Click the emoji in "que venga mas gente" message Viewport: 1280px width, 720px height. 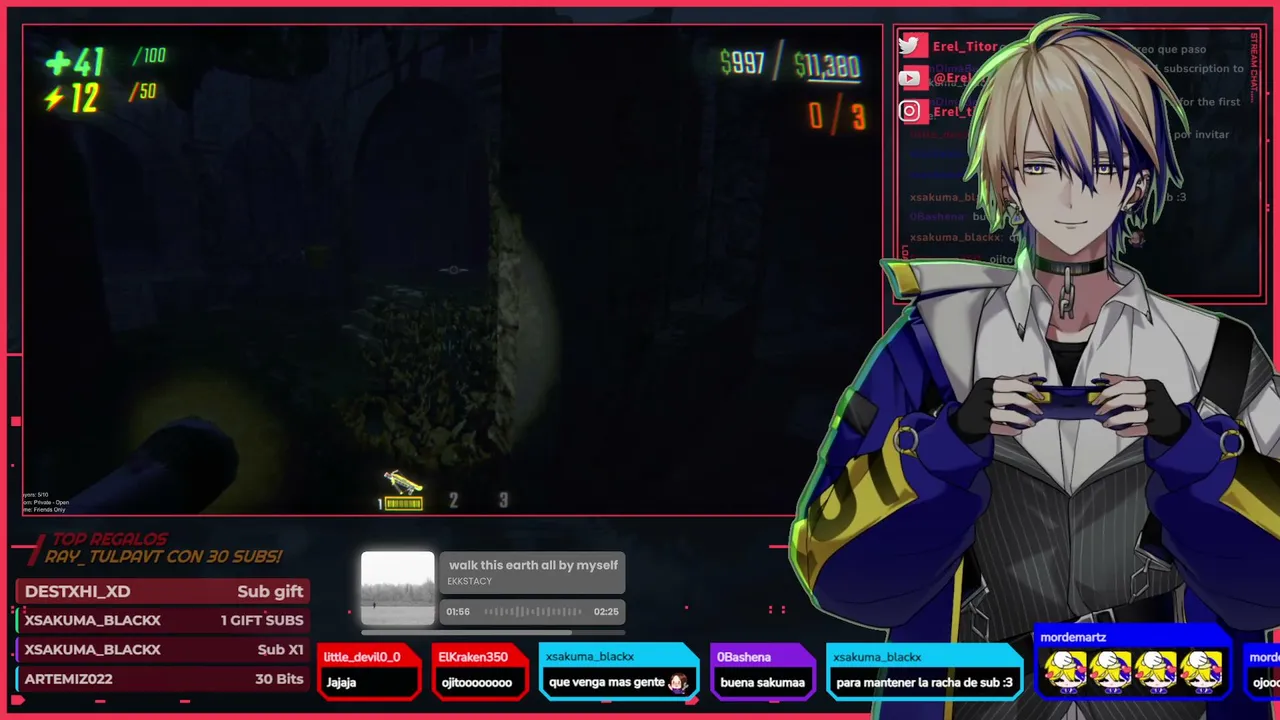click(678, 683)
